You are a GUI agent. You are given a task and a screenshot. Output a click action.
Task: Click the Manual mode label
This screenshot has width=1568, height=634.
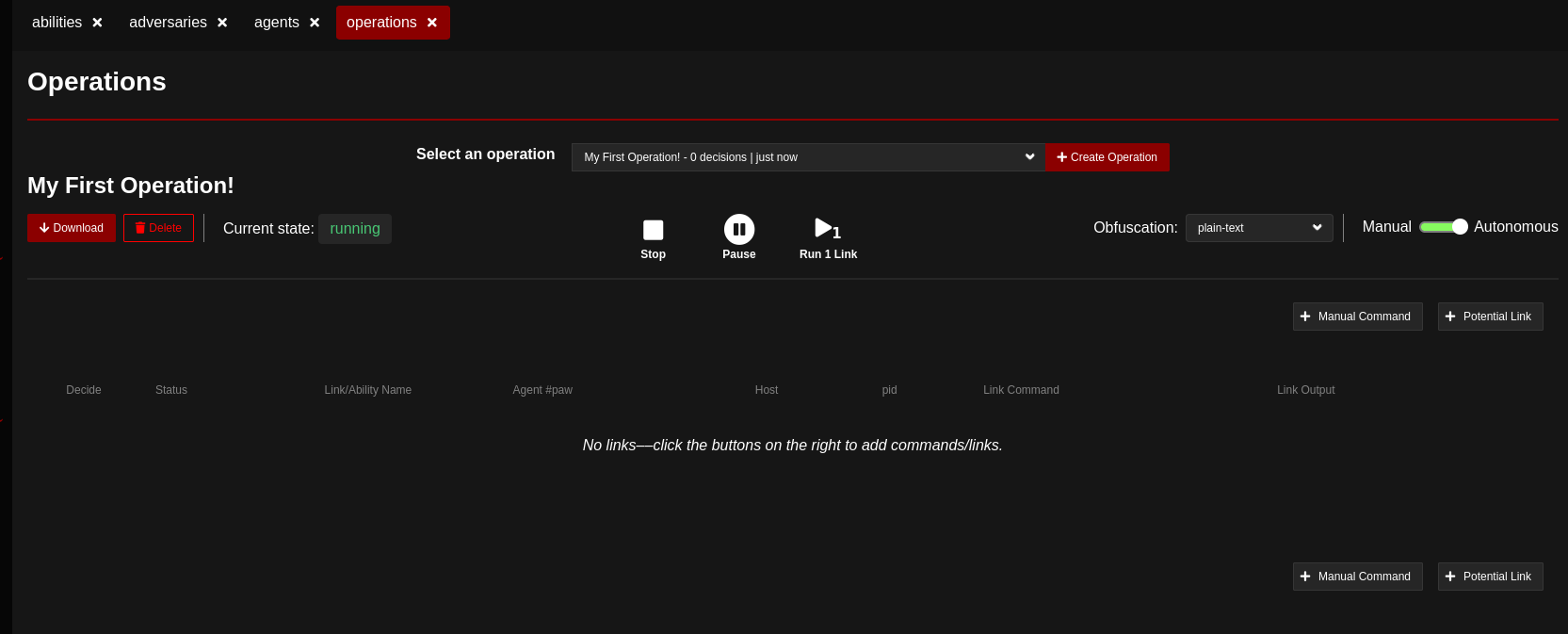1386,227
